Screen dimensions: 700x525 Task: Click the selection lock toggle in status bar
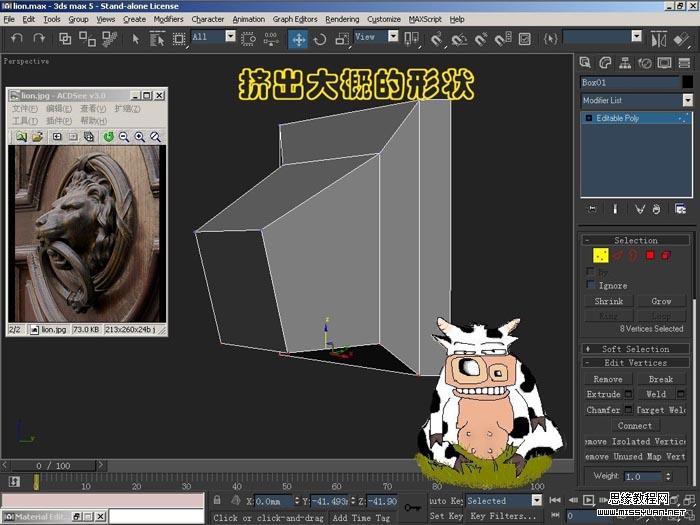pyautogui.click(x=217, y=500)
